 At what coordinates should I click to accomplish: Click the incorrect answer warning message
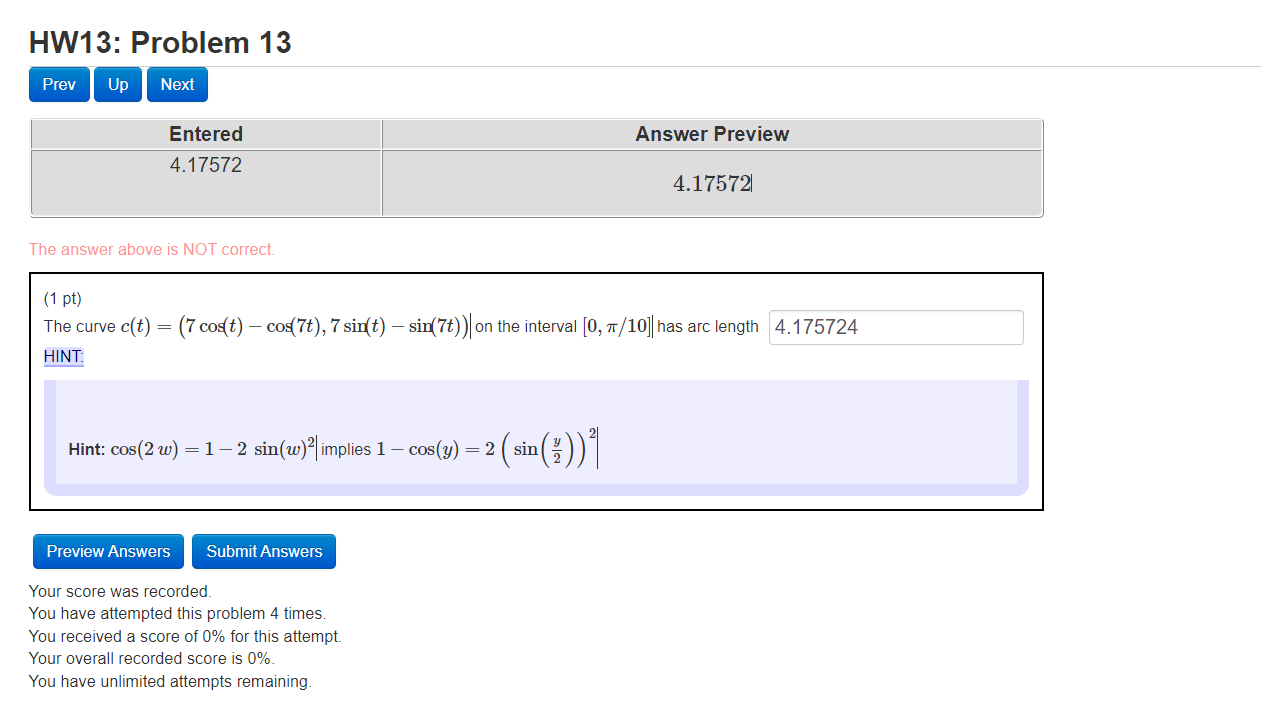tap(152, 249)
